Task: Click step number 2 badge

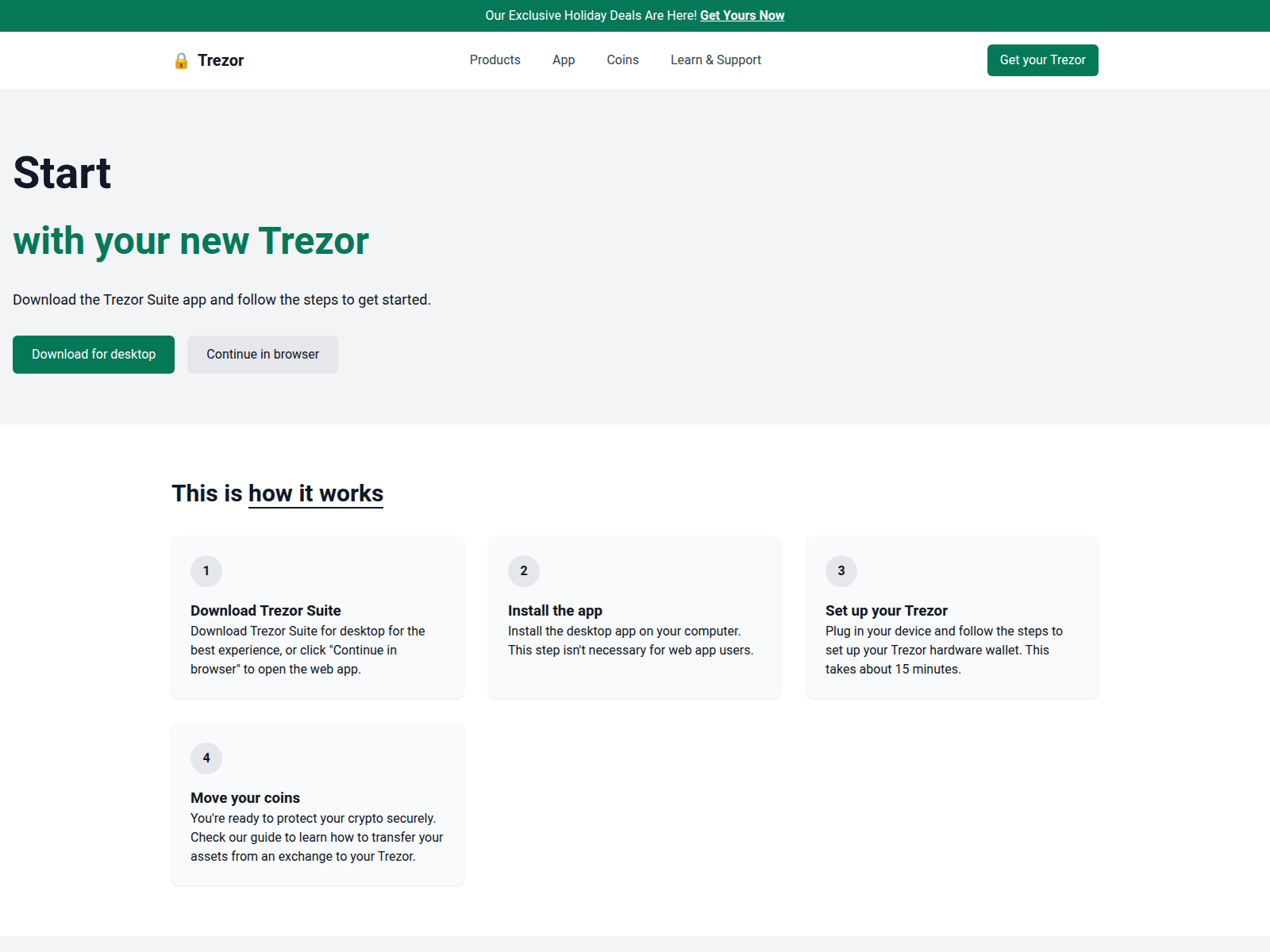Action: tap(524, 571)
